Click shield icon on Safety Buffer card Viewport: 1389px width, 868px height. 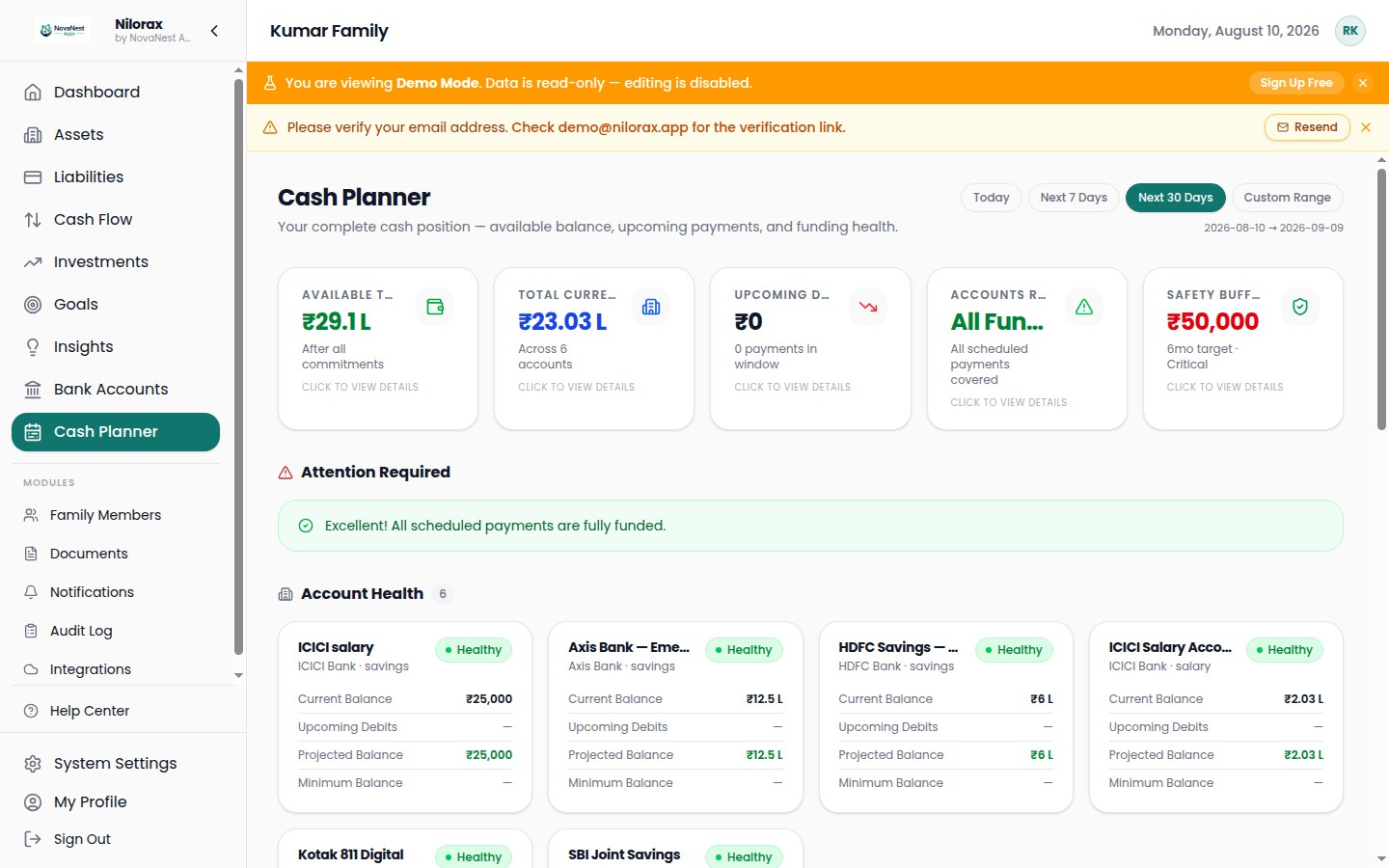coord(1300,307)
